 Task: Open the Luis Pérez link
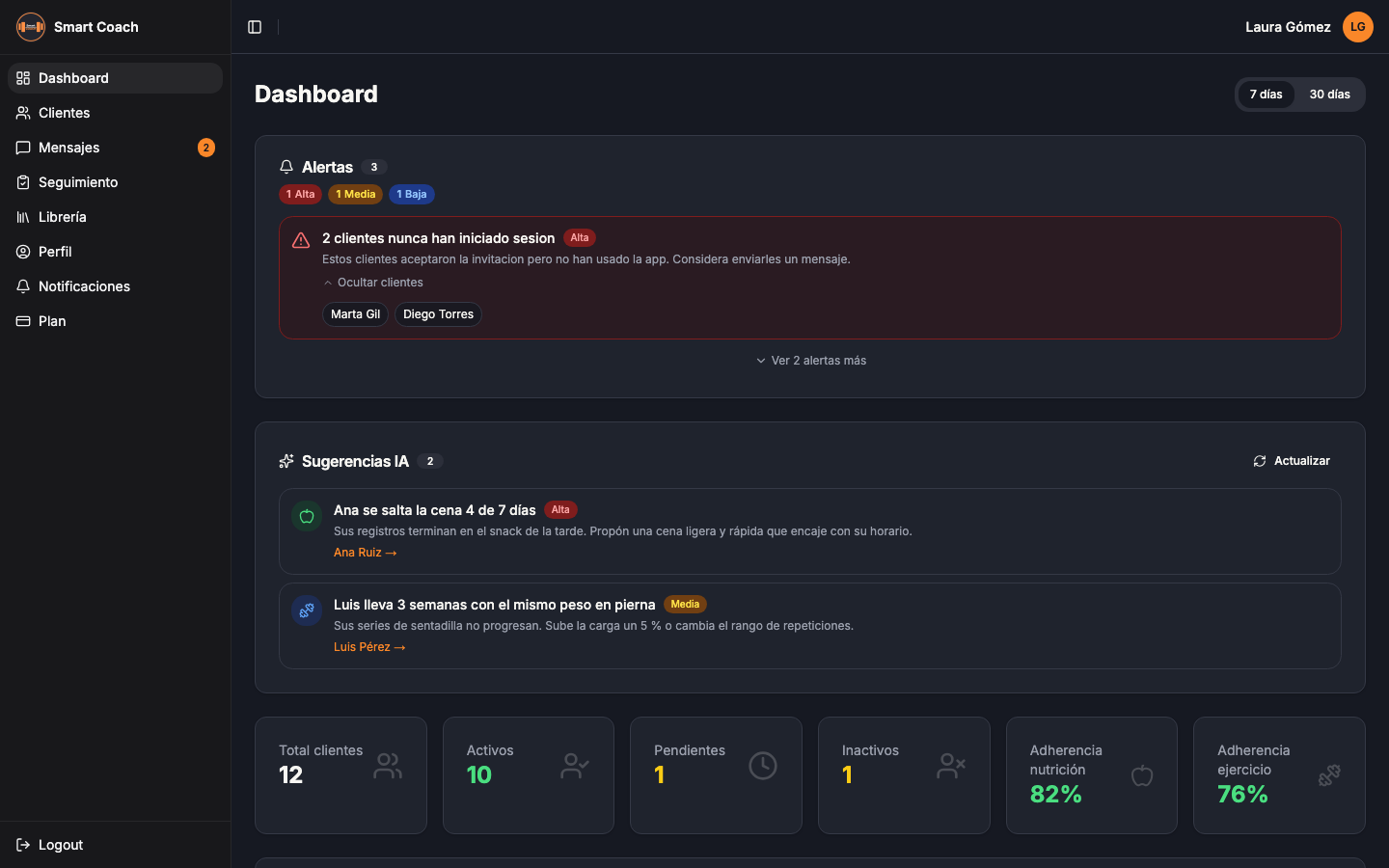click(369, 647)
